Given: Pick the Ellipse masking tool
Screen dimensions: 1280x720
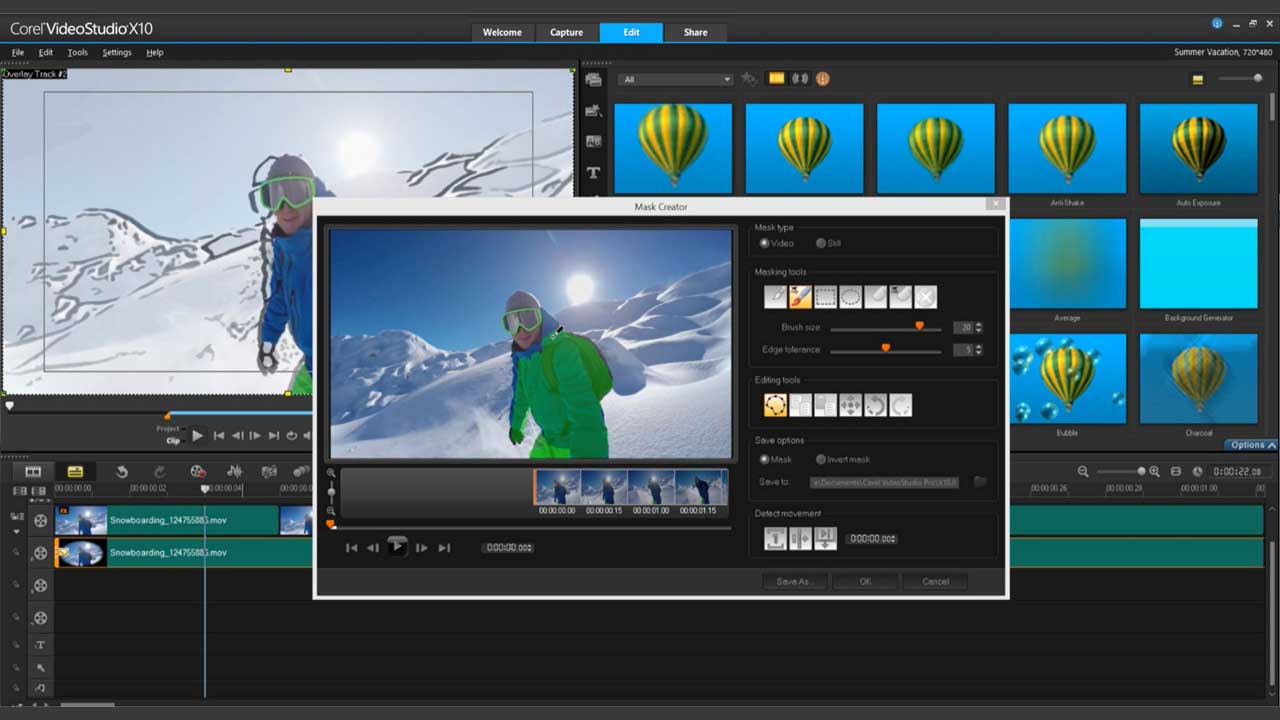Looking at the screenshot, I should 850,297.
